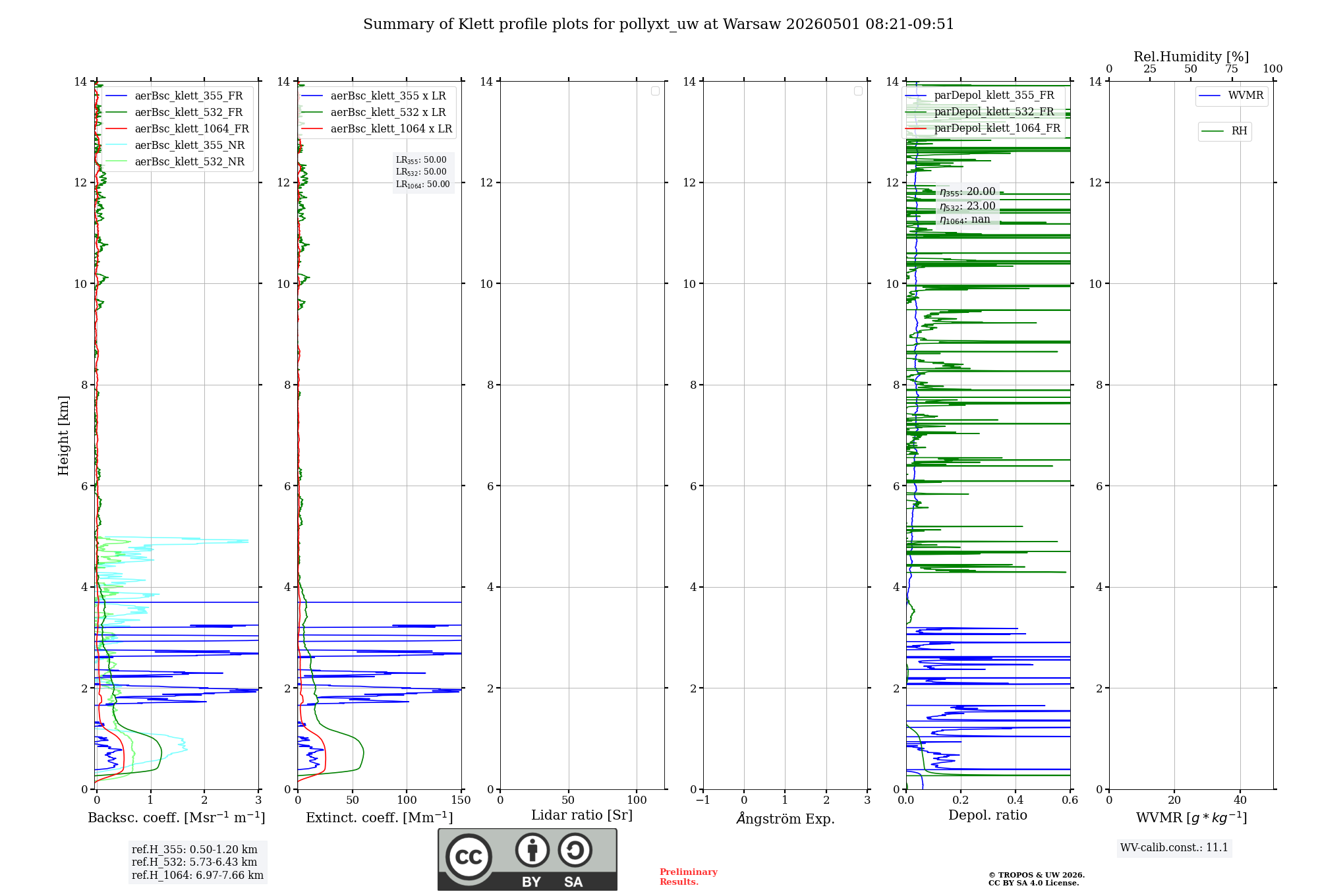Click the red Preliminary Results text

click(x=689, y=877)
